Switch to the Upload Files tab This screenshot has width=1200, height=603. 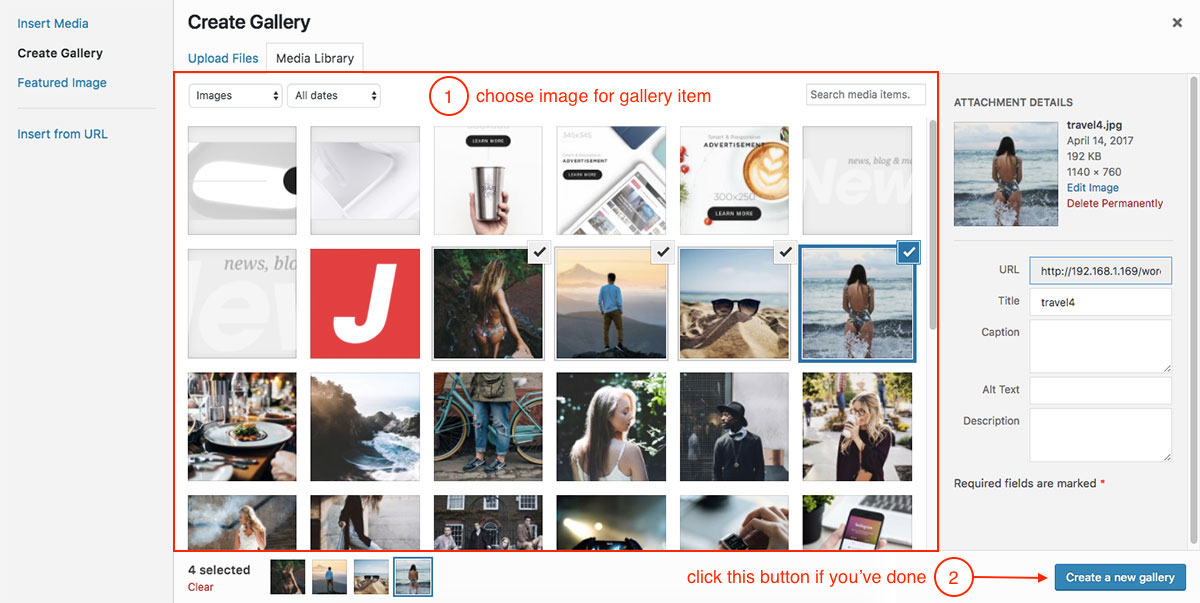[223, 58]
